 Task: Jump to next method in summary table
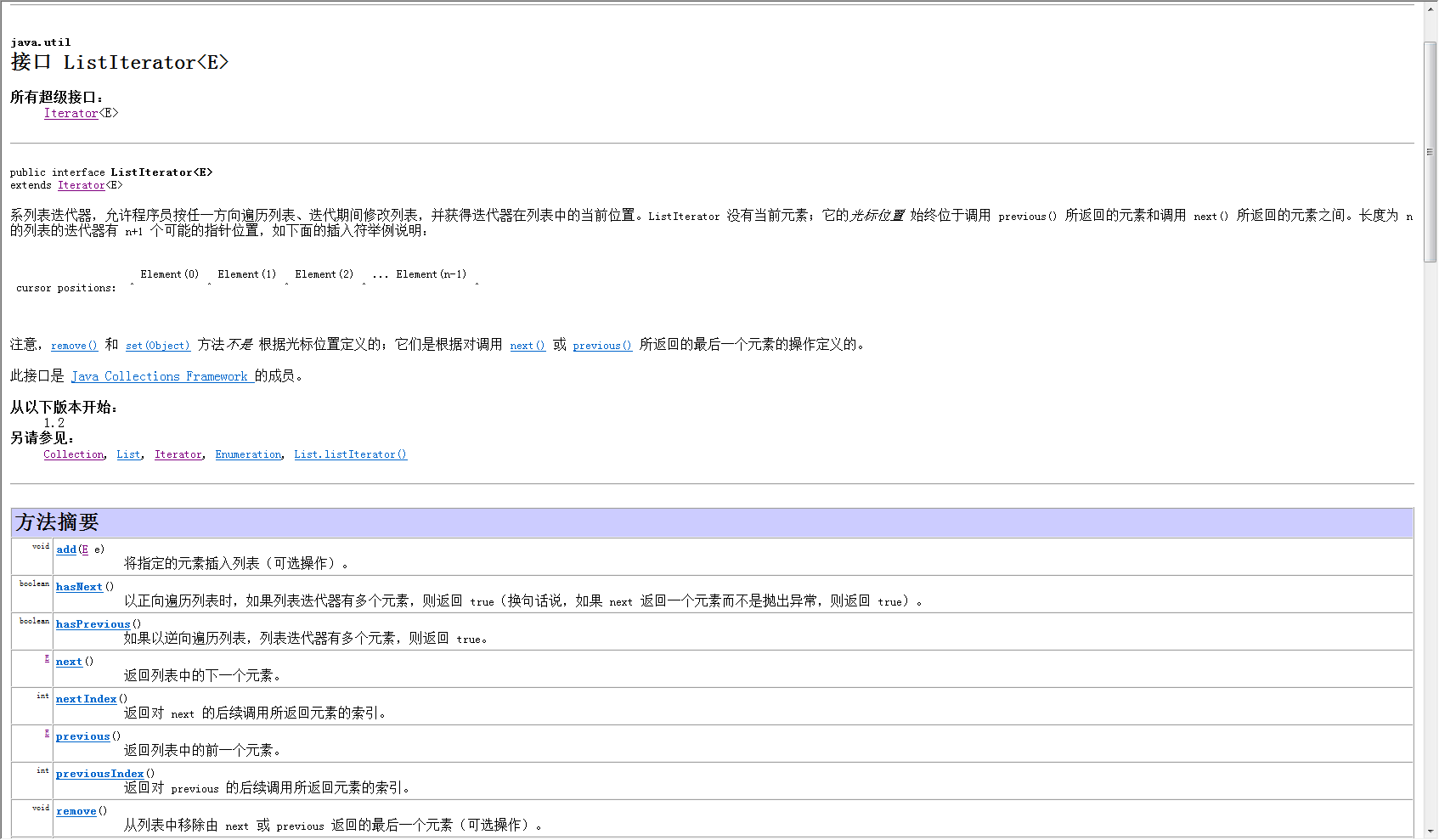(x=69, y=662)
